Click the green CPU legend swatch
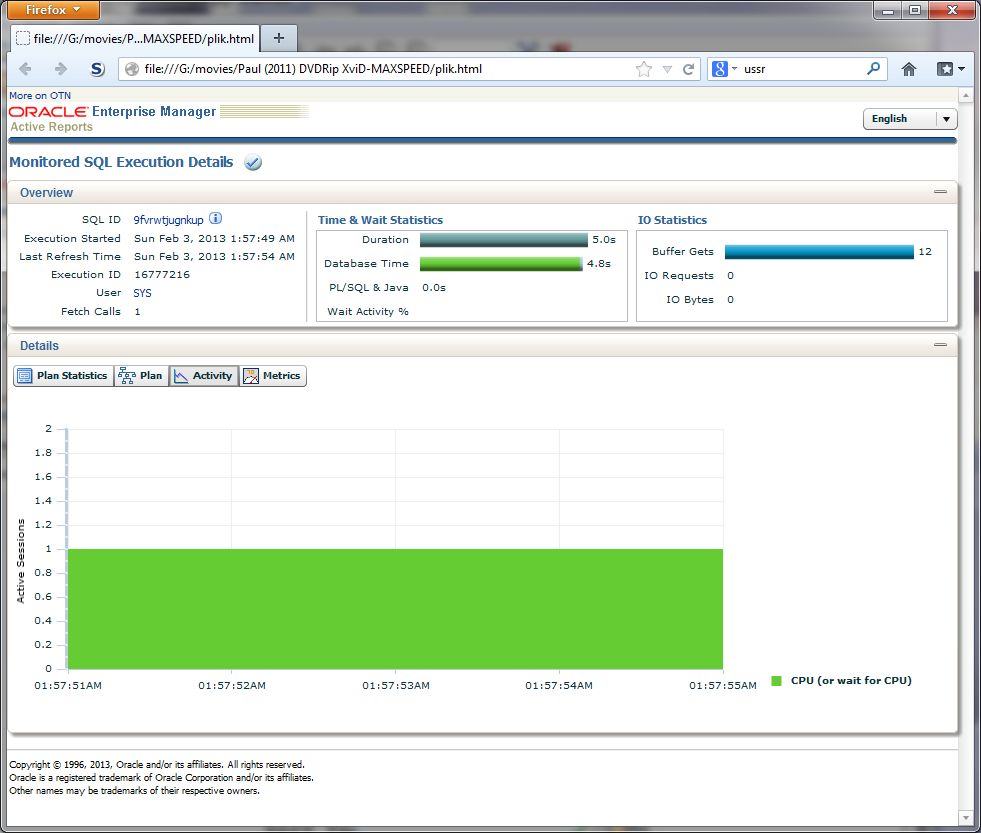The height and width of the screenshot is (833, 981). [776, 681]
